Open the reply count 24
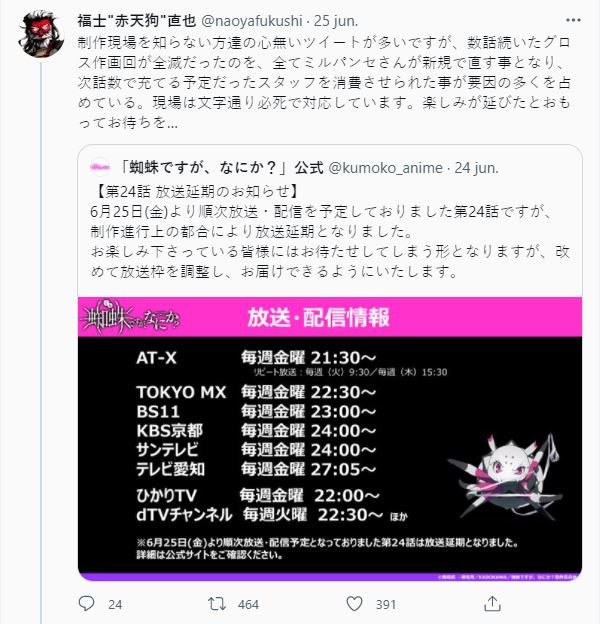This screenshot has width=600, height=624. tap(115, 604)
